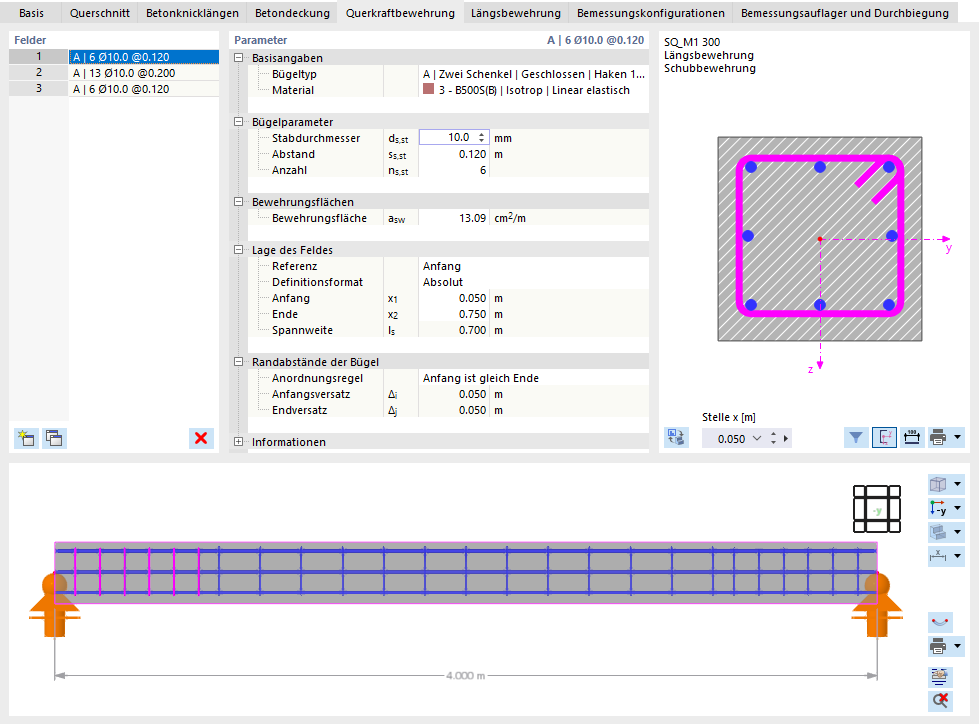The image size is (979, 724).
Task: Add a new stirrup field
Action: point(26,438)
